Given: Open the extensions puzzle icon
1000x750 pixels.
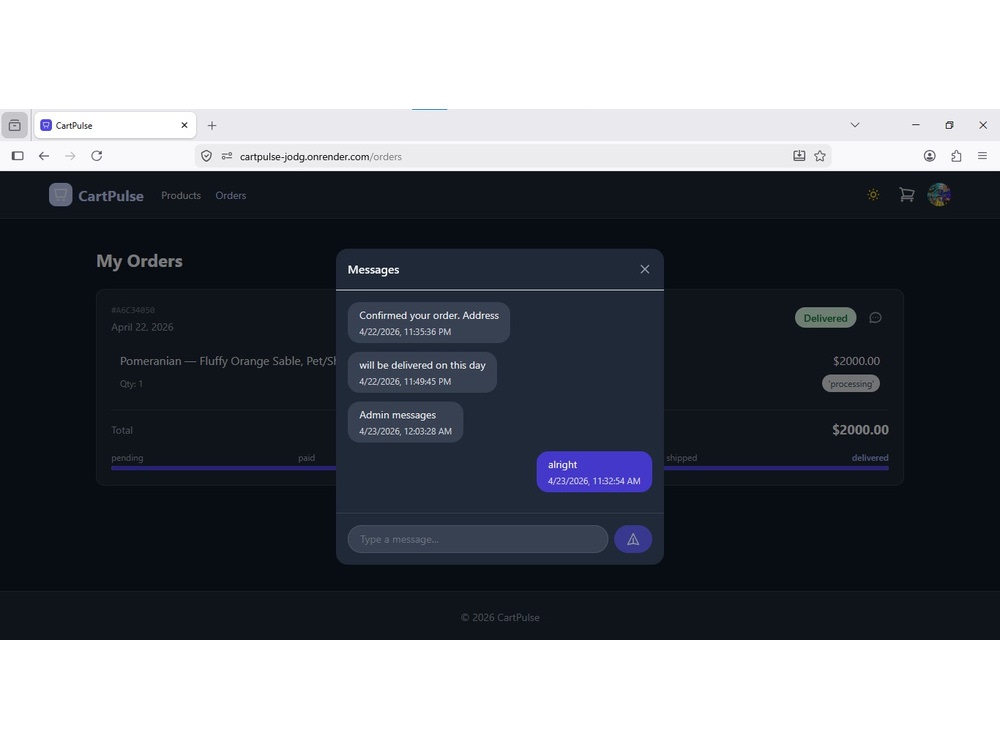Looking at the screenshot, I should pos(956,156).
